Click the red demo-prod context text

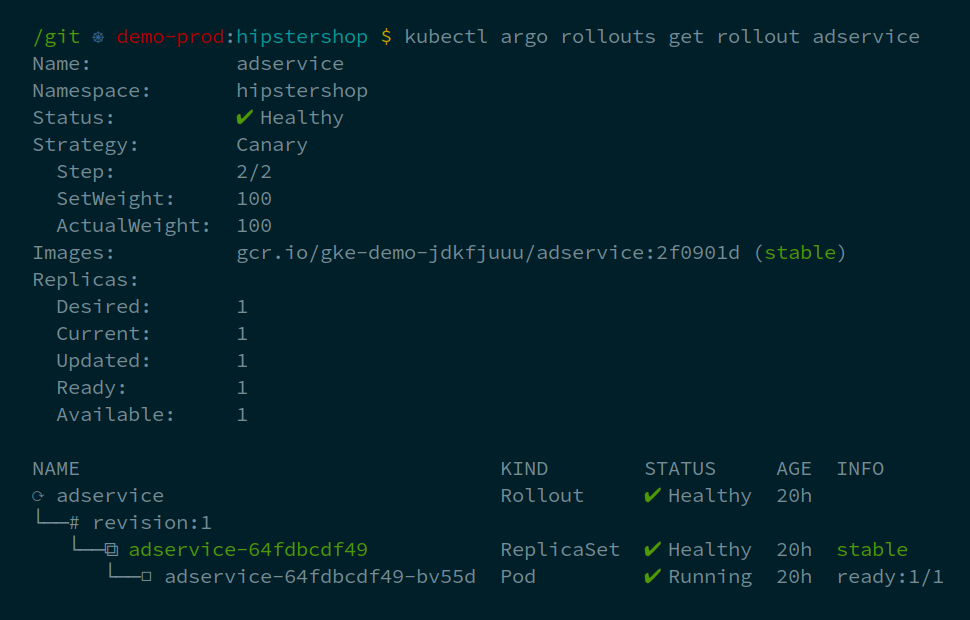point(170,37)
